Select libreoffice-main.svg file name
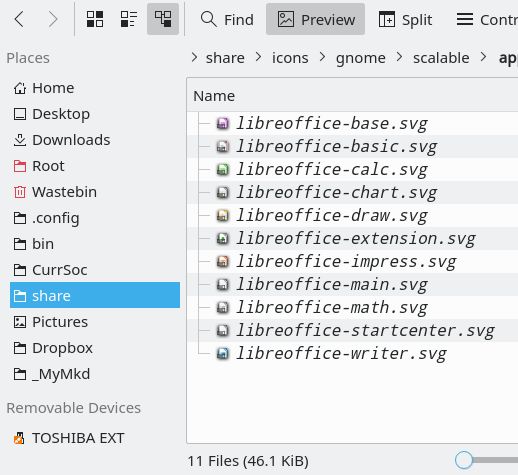The height and width of the screenshot is (475, 518). tap(332, 285)
